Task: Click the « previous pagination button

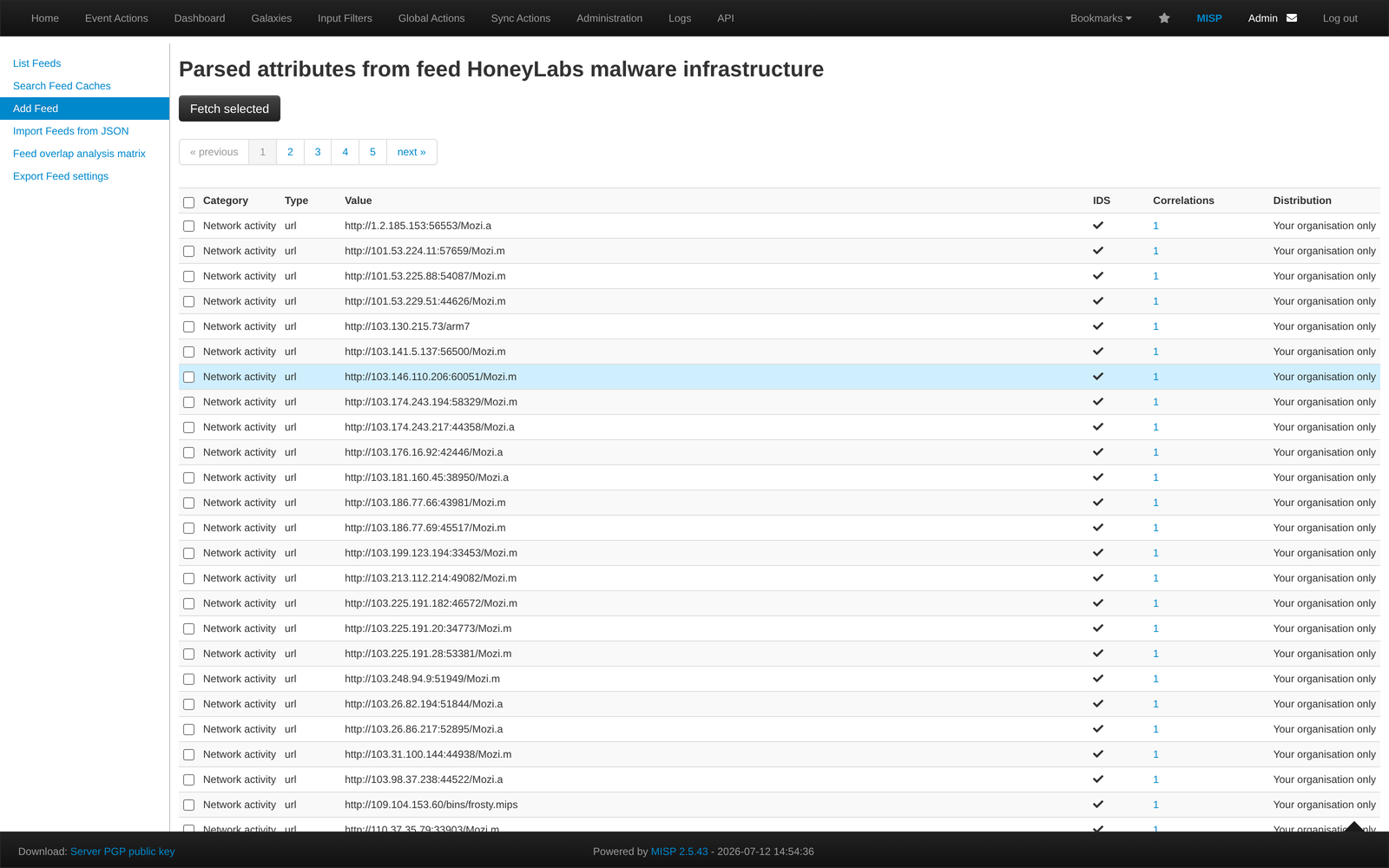Action: pyautogui.click(x=214, y=152)
